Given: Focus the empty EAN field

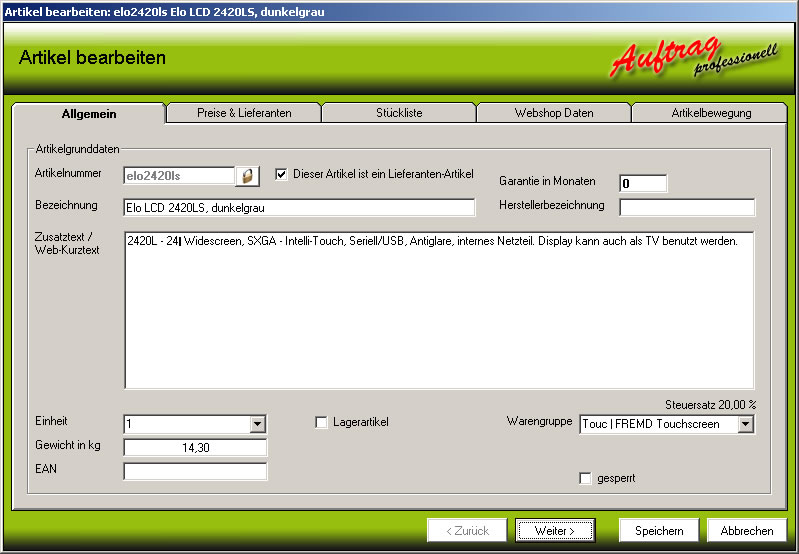Looking at the screenshot, I should pyautogui.click(x=195, y=471).
